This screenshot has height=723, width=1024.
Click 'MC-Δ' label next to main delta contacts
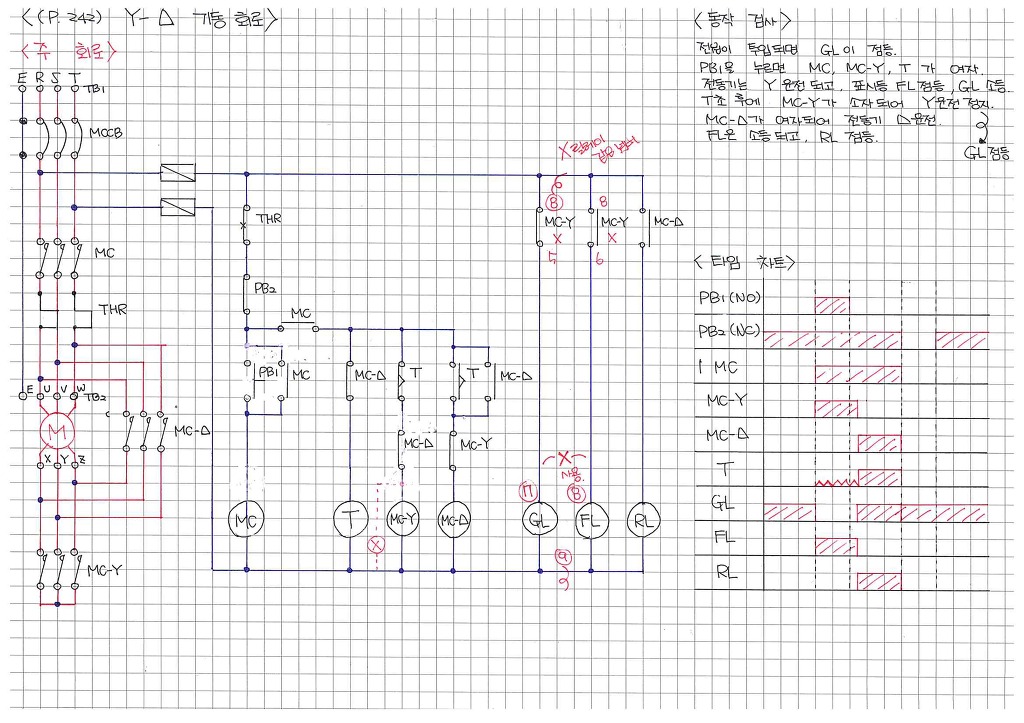192,431
